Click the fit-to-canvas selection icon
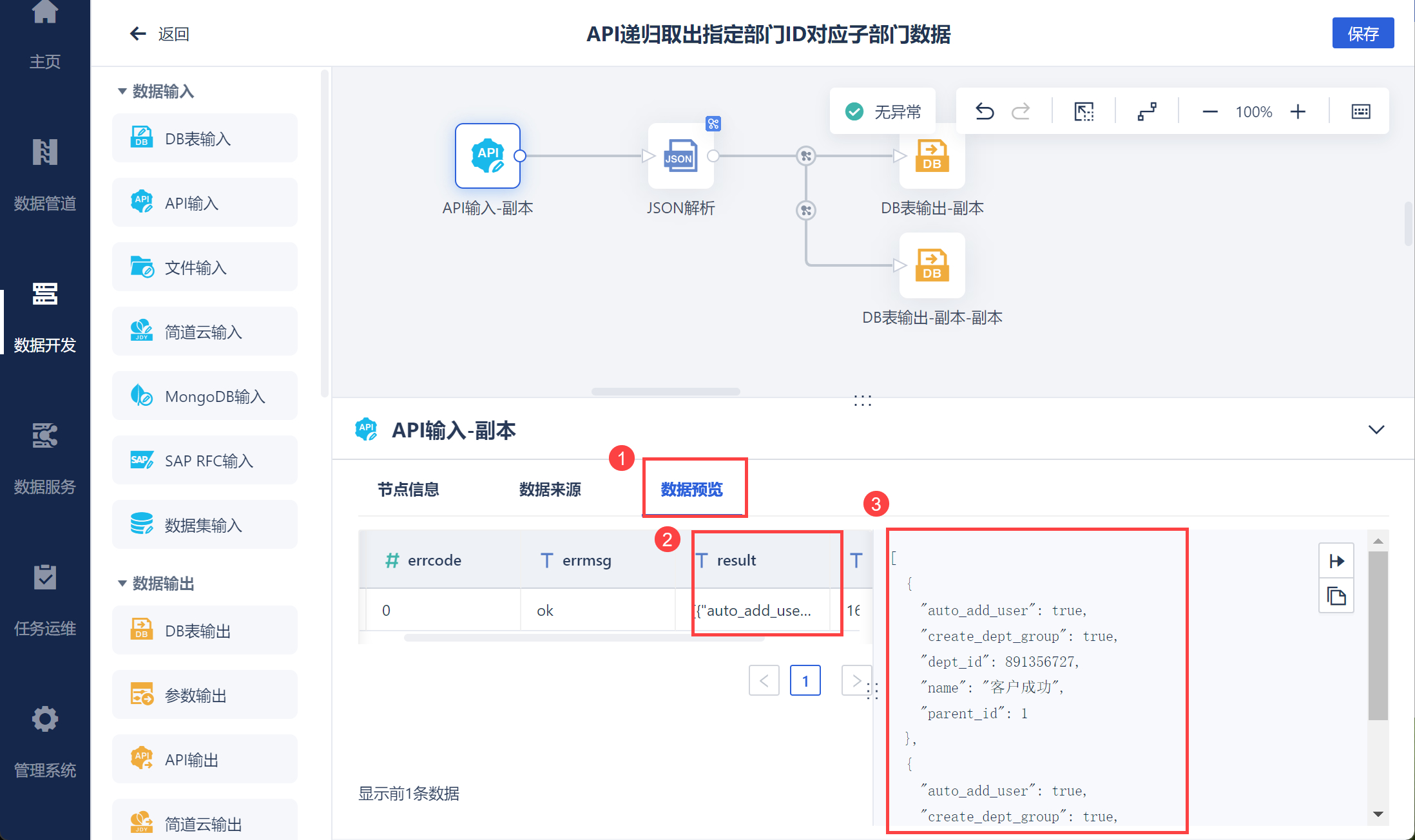 click(1084, 111)
